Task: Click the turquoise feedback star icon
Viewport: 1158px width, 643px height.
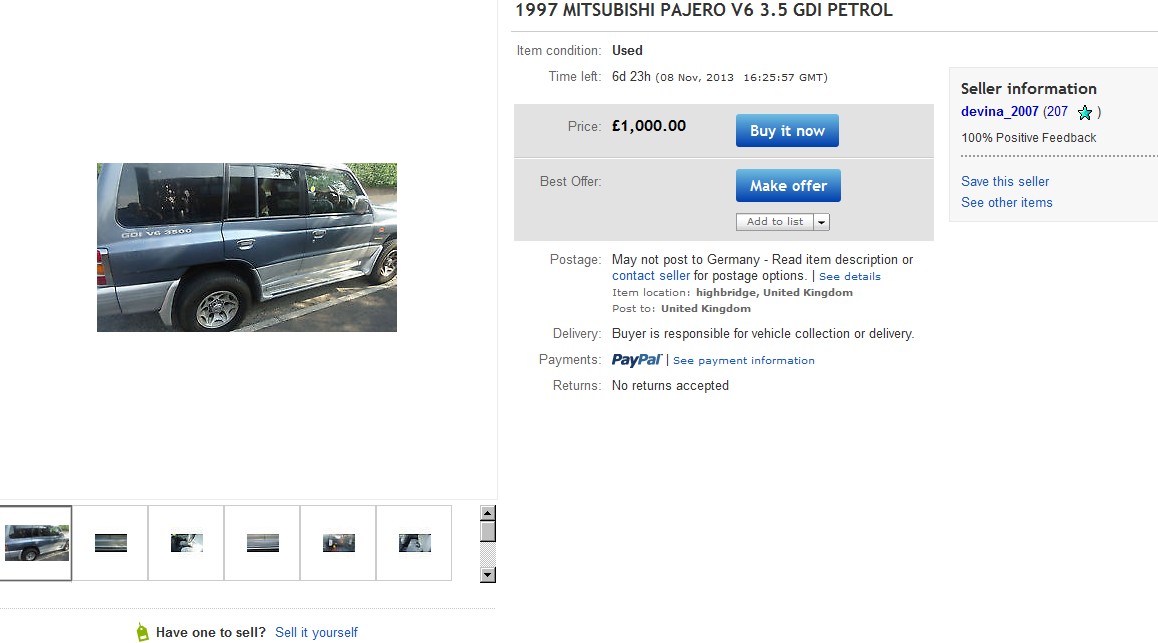Action: (1084, 113)
